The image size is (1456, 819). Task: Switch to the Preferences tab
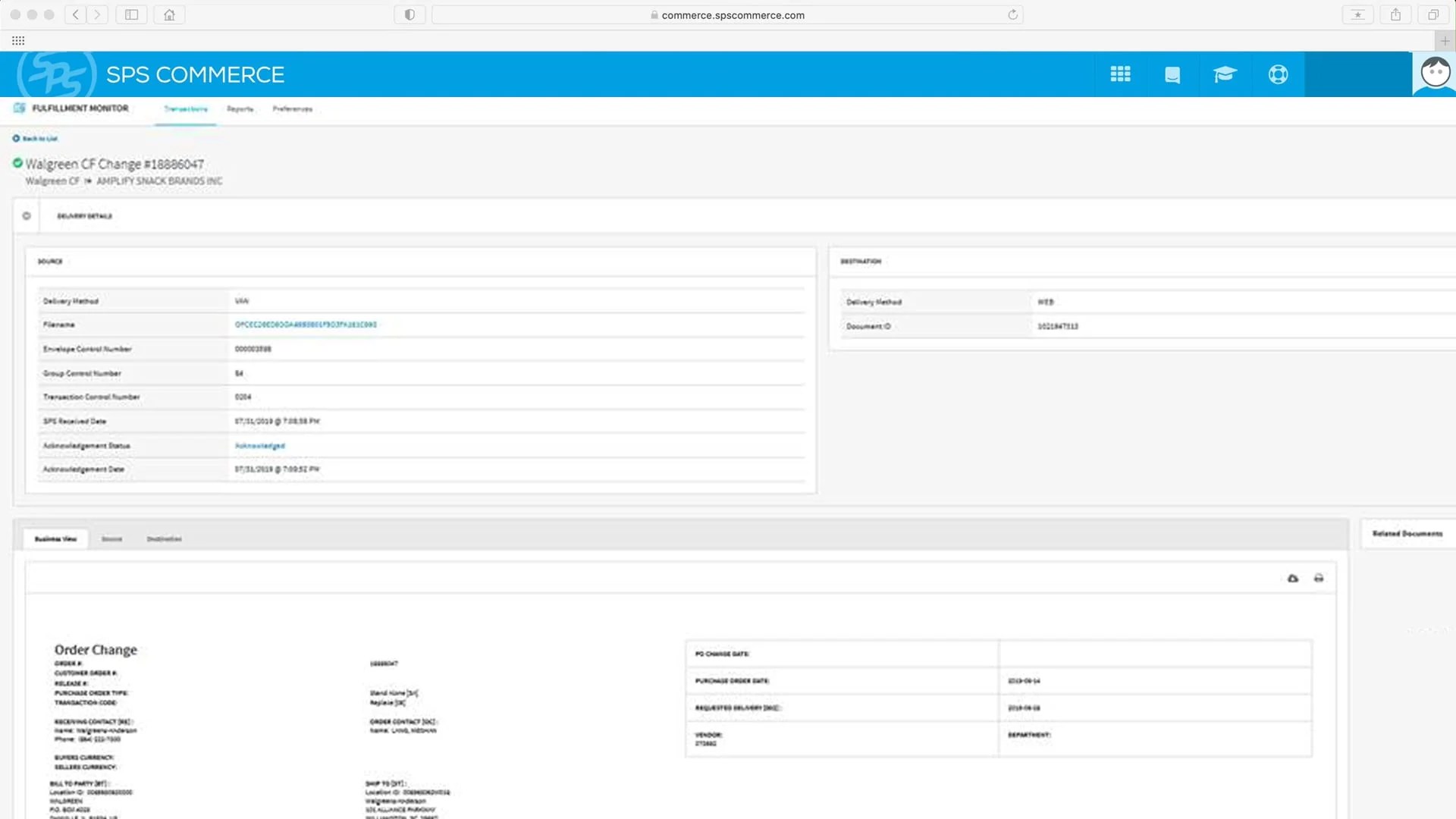[x=292, y=108]
